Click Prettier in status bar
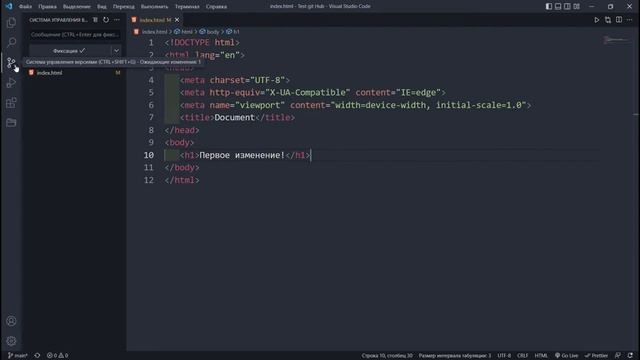Viewport: 640px width, 360px height. 596,356
